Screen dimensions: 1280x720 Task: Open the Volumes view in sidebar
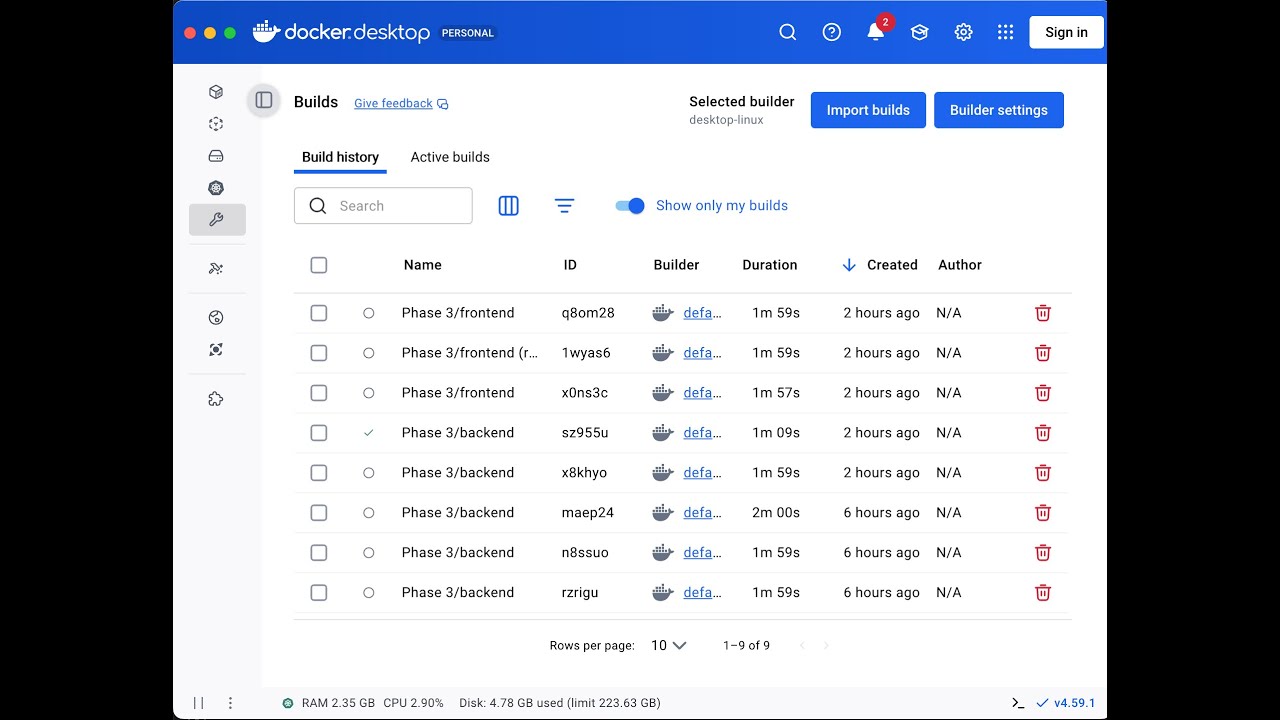click(x=216, y=156)
